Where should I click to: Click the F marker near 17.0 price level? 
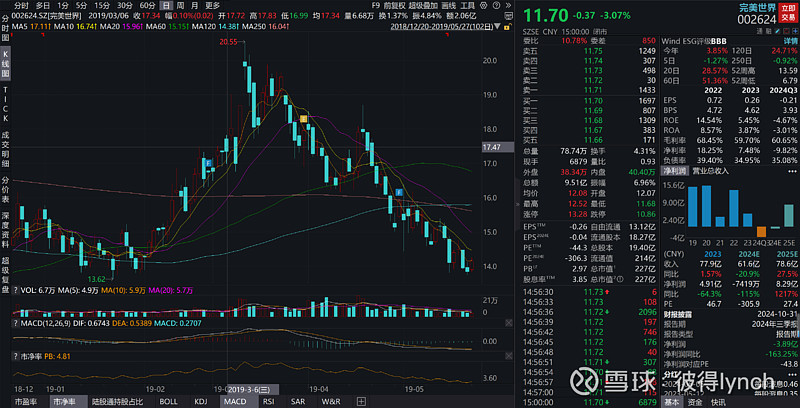pos(209,163)
